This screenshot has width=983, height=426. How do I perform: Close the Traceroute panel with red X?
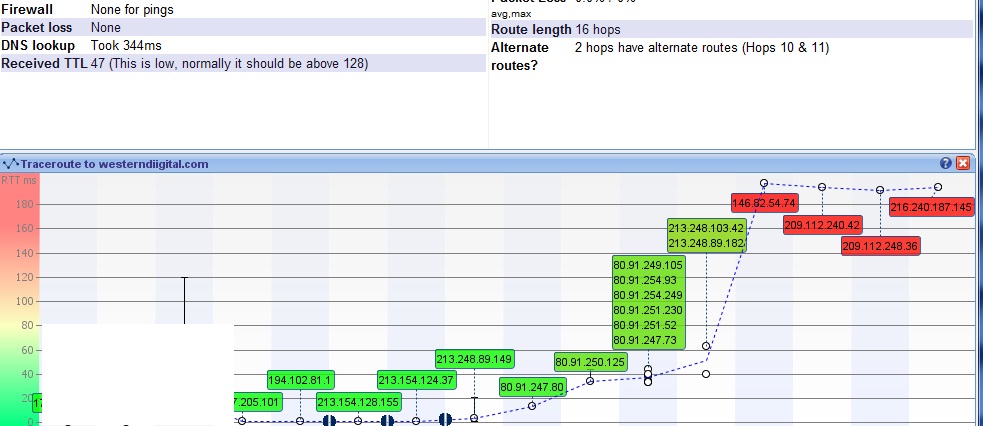963,163
